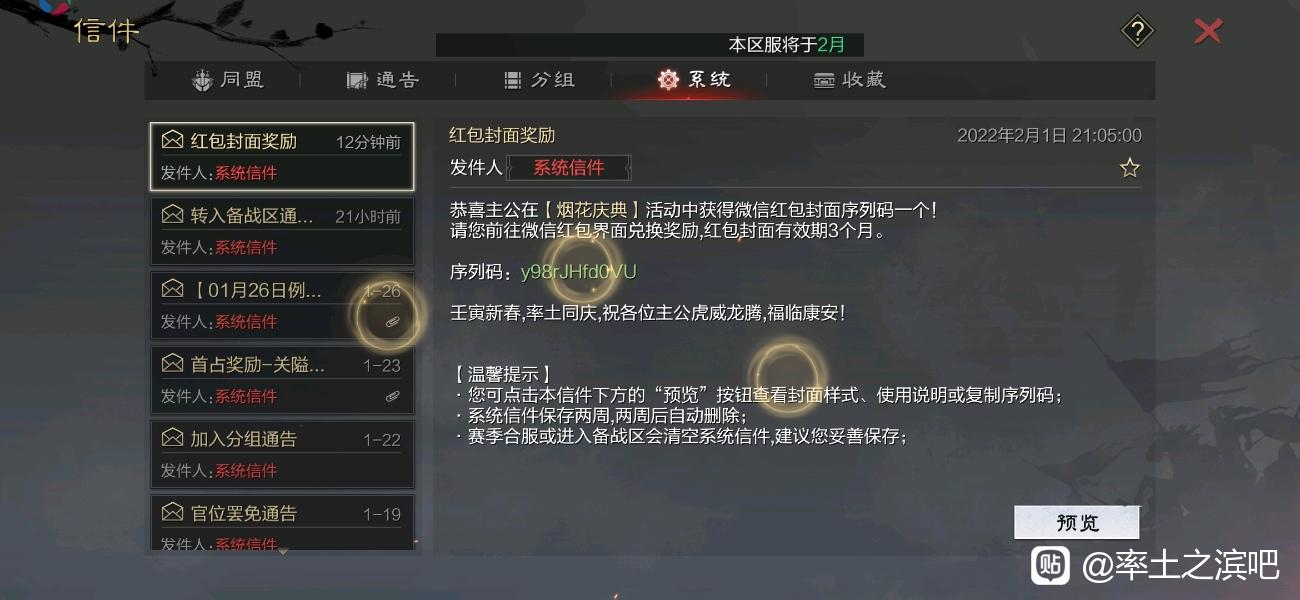Image resolution: width=1300 pixels, height=600 pixels.
Task: Open the 加入分组通告 mail
Action: pos(282,454)
